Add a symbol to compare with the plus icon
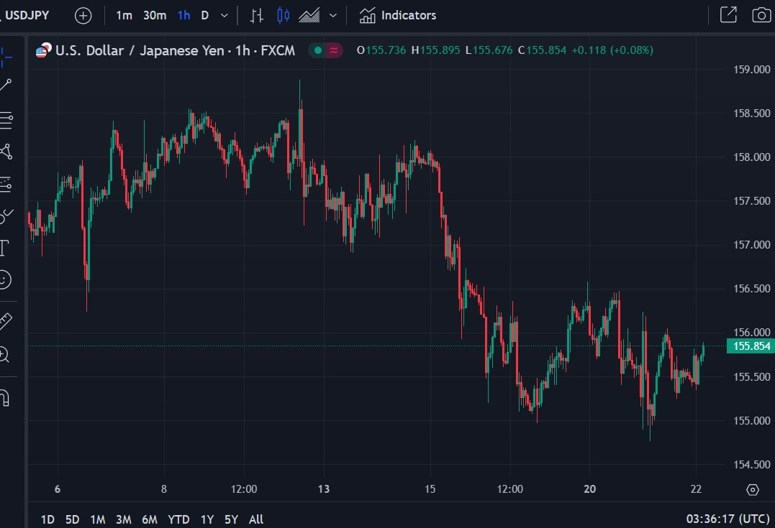Viewport: 775px width, 528px height. pyautogui.click(x=83, y=16)
